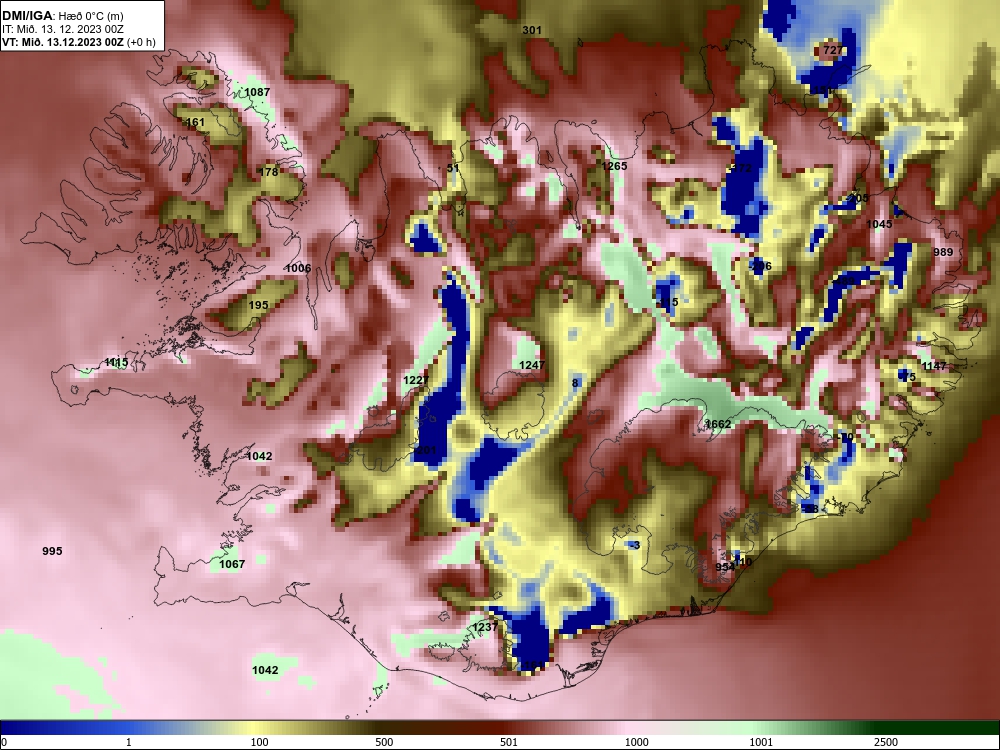
Task: Click the map value 161
Action: [x=195, y=122]
